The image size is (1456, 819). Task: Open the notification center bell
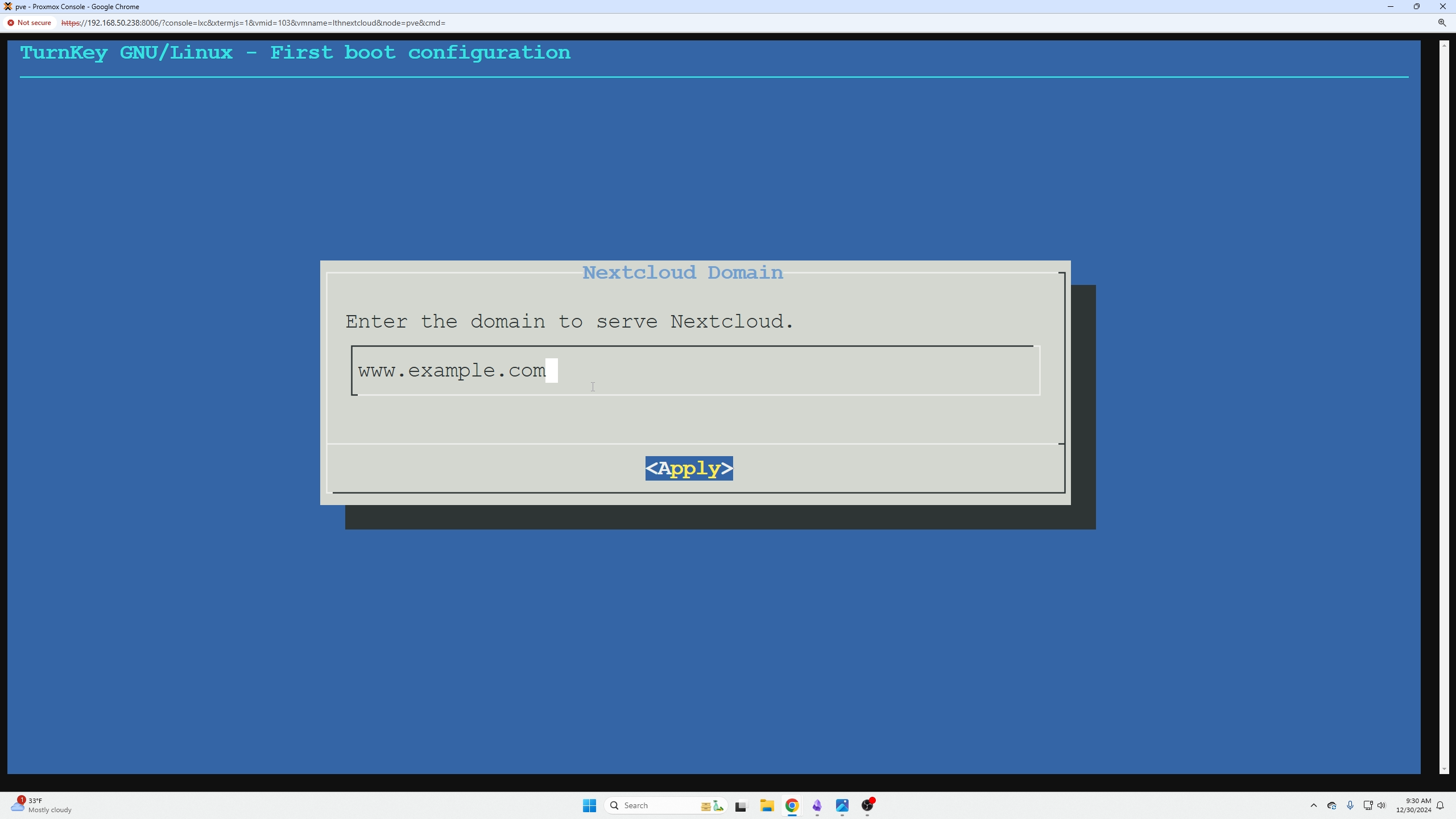(x=1440, y=805)
